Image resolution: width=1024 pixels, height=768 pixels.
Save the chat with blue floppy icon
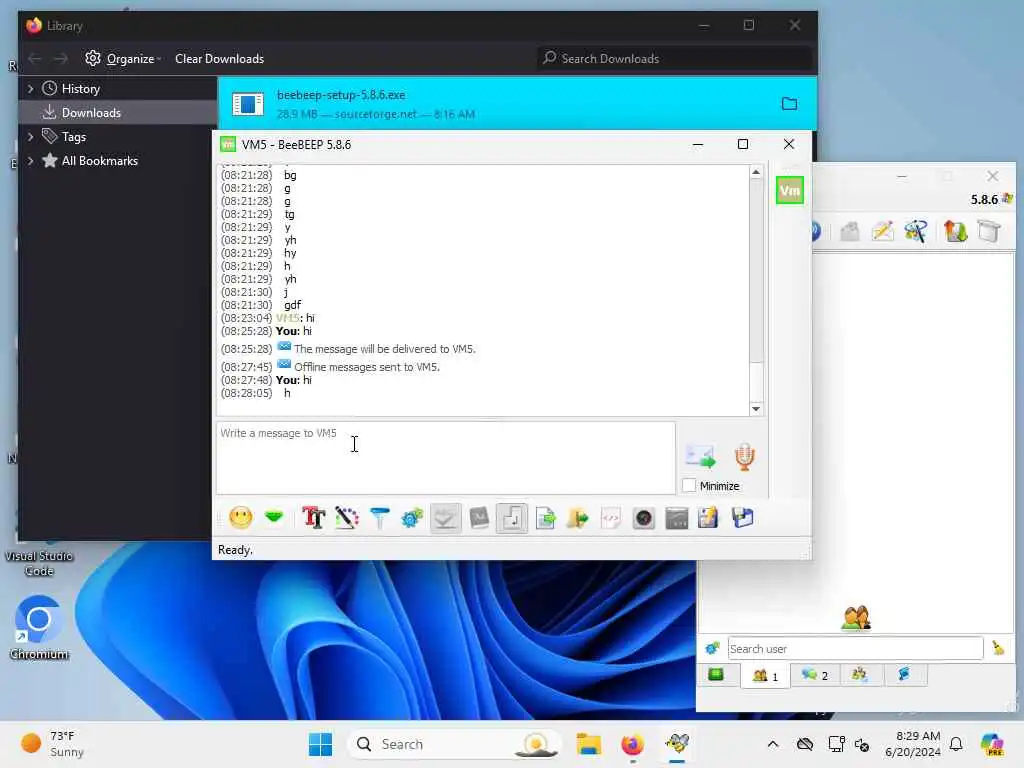[x=743, y=518]
